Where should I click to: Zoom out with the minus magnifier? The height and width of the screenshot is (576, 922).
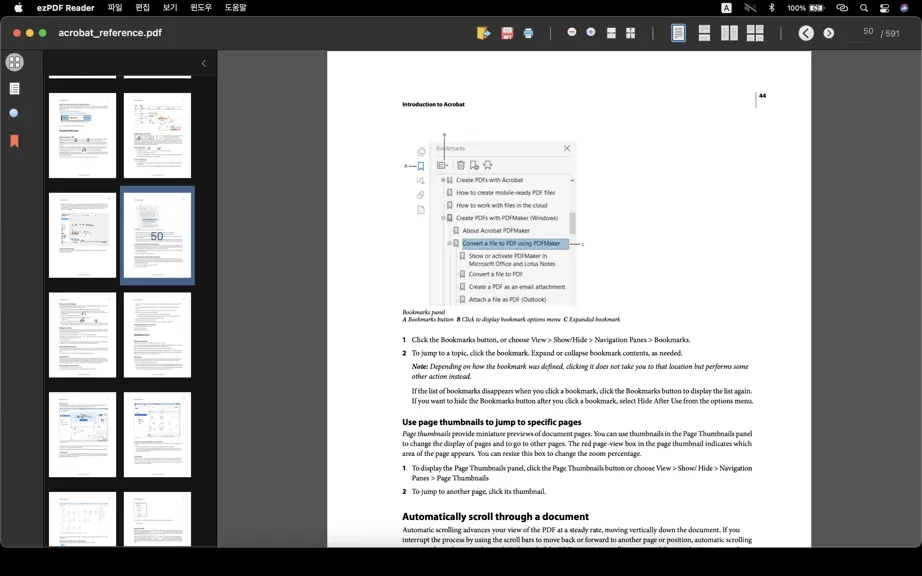point(572,32)
